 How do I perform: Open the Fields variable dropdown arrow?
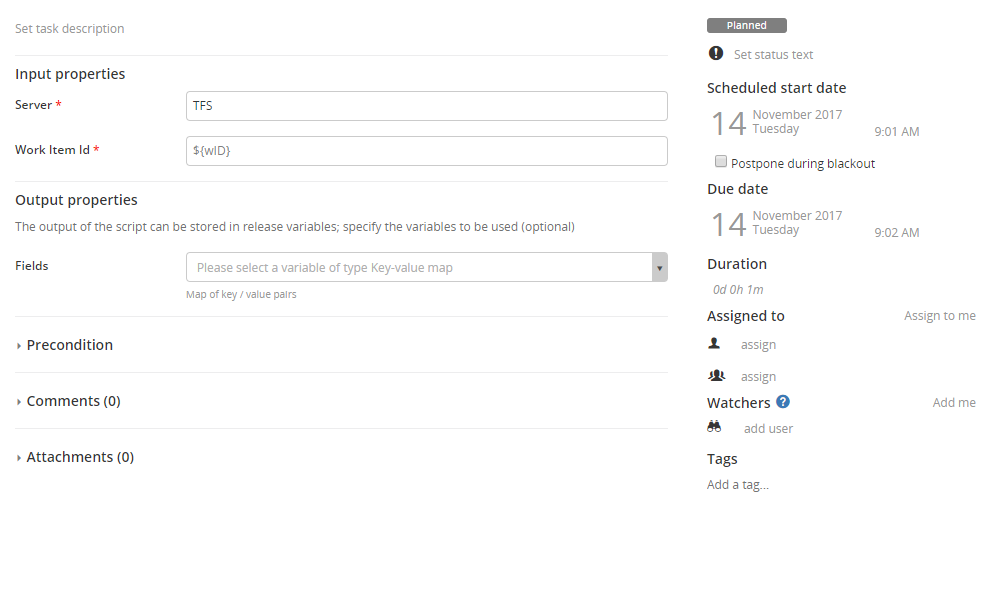point(659,267)
